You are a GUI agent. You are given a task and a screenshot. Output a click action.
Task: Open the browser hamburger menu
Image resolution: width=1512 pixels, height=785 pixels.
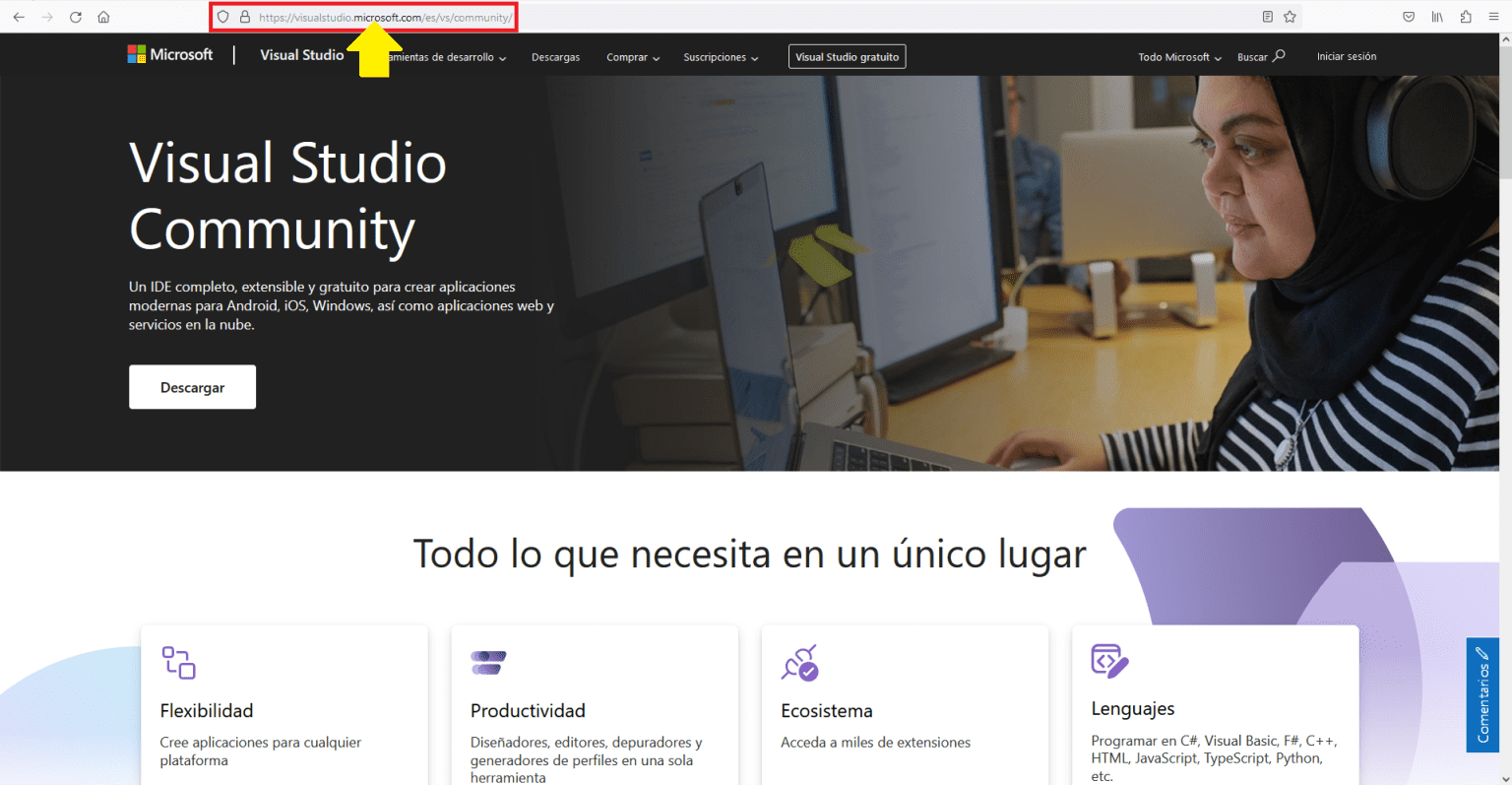pos(1494,16)
